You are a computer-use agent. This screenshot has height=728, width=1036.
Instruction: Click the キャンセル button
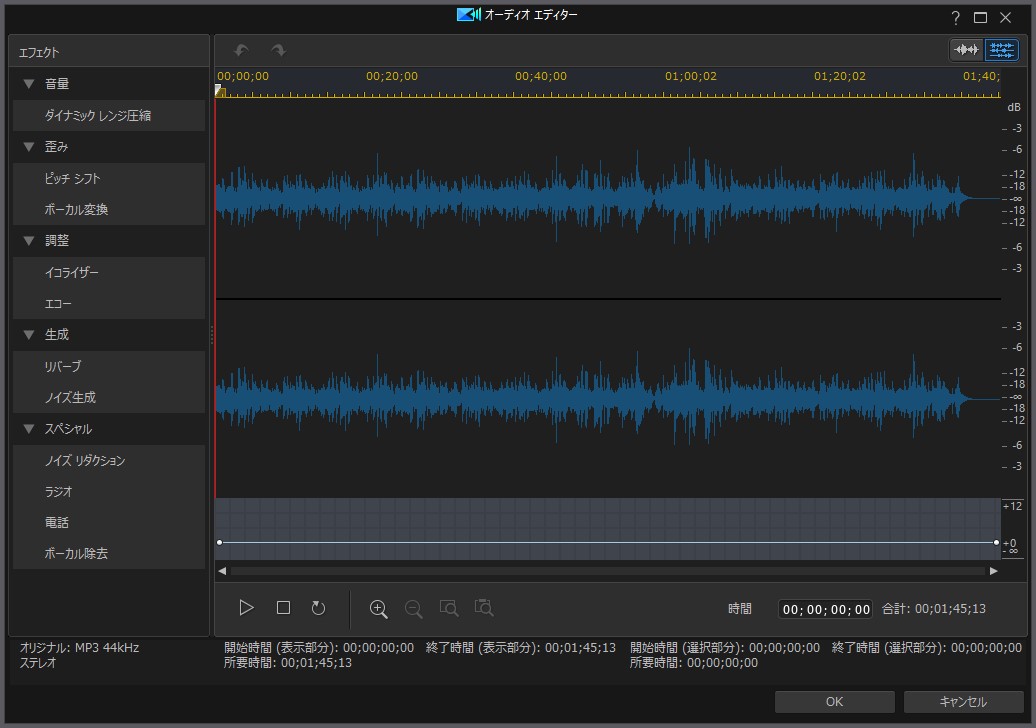pyautogui.click(x=963, y=702)
